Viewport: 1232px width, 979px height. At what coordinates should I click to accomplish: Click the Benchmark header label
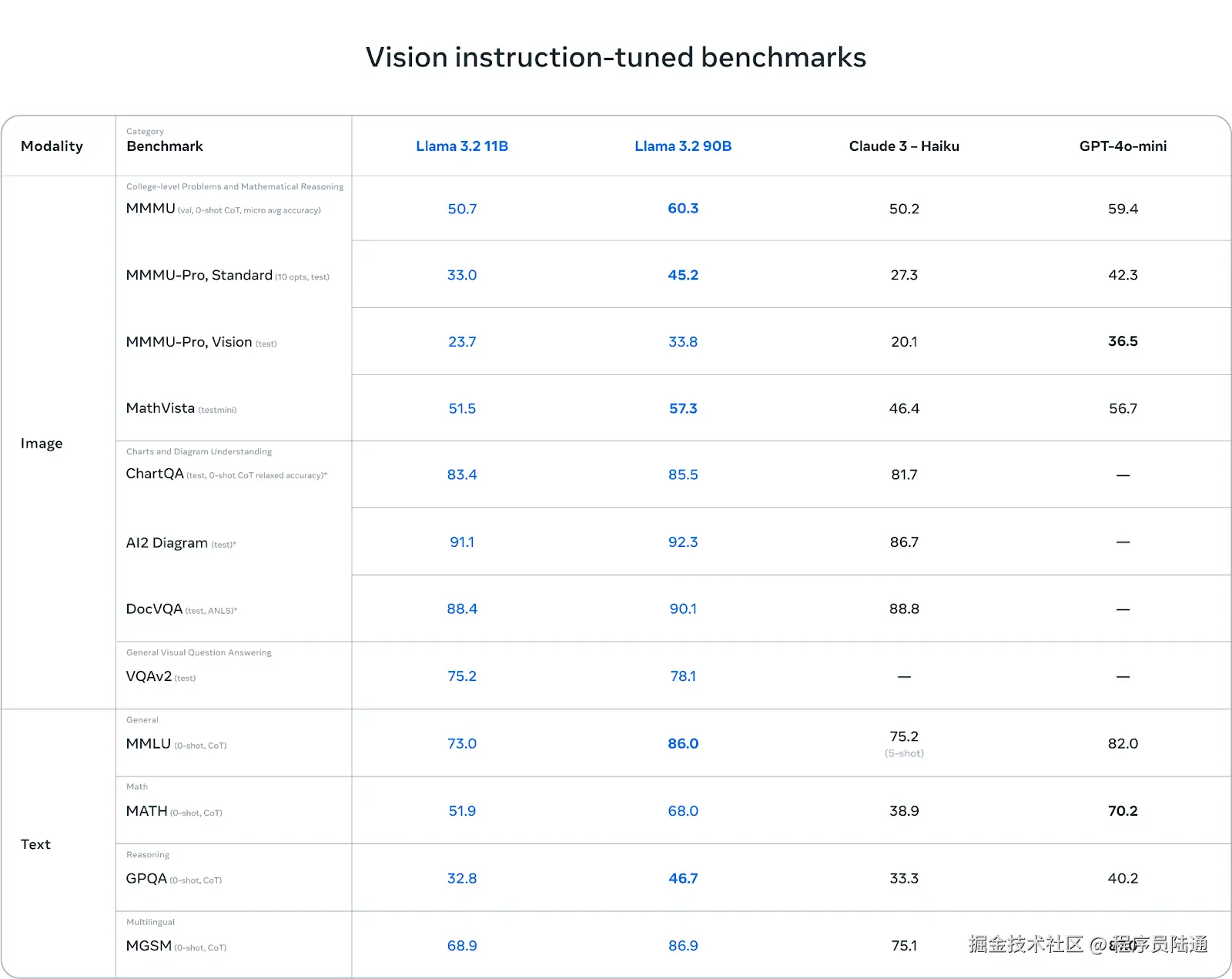(x=165, y=146)
